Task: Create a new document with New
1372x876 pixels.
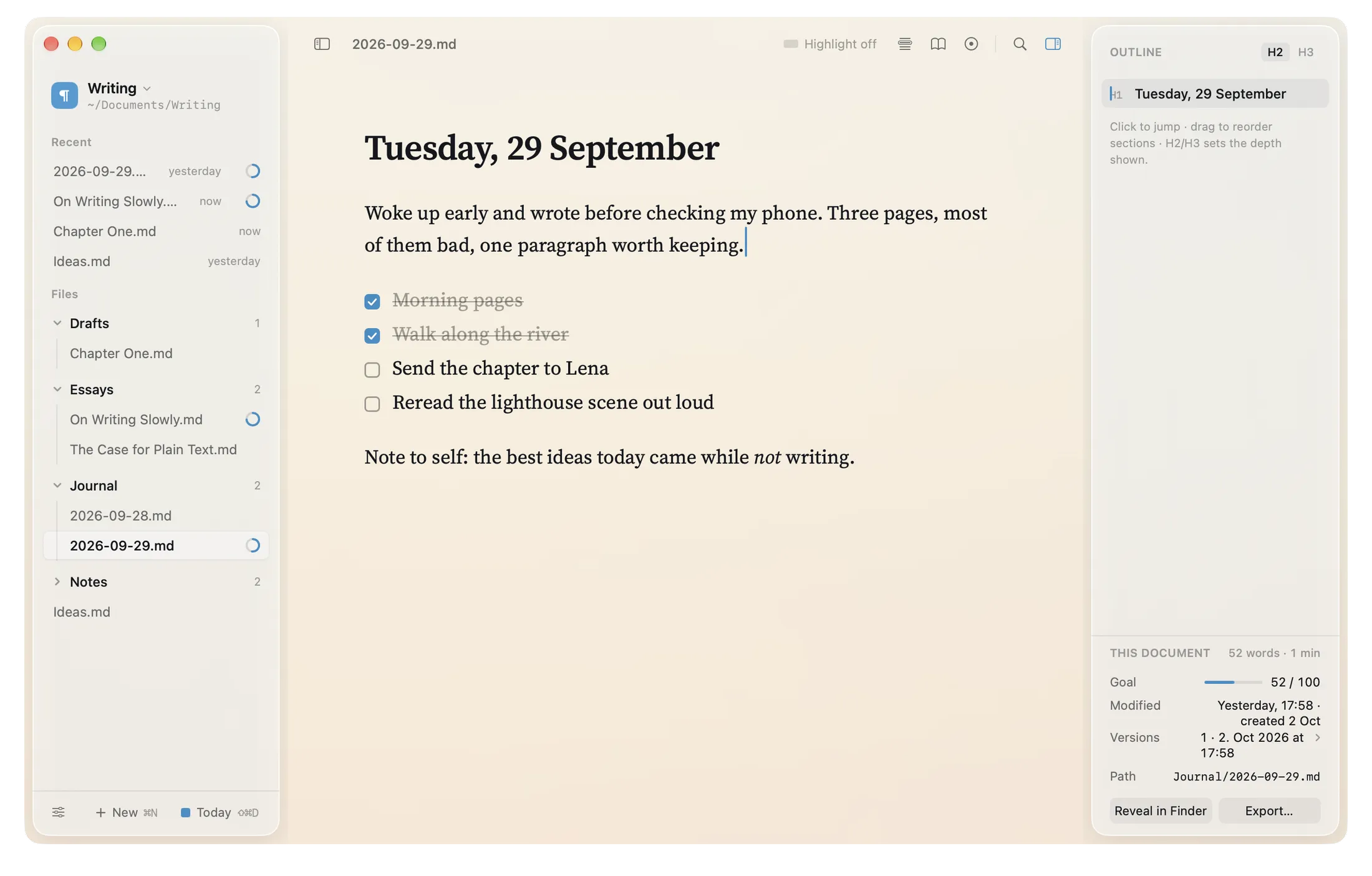Action: point(126,812)
